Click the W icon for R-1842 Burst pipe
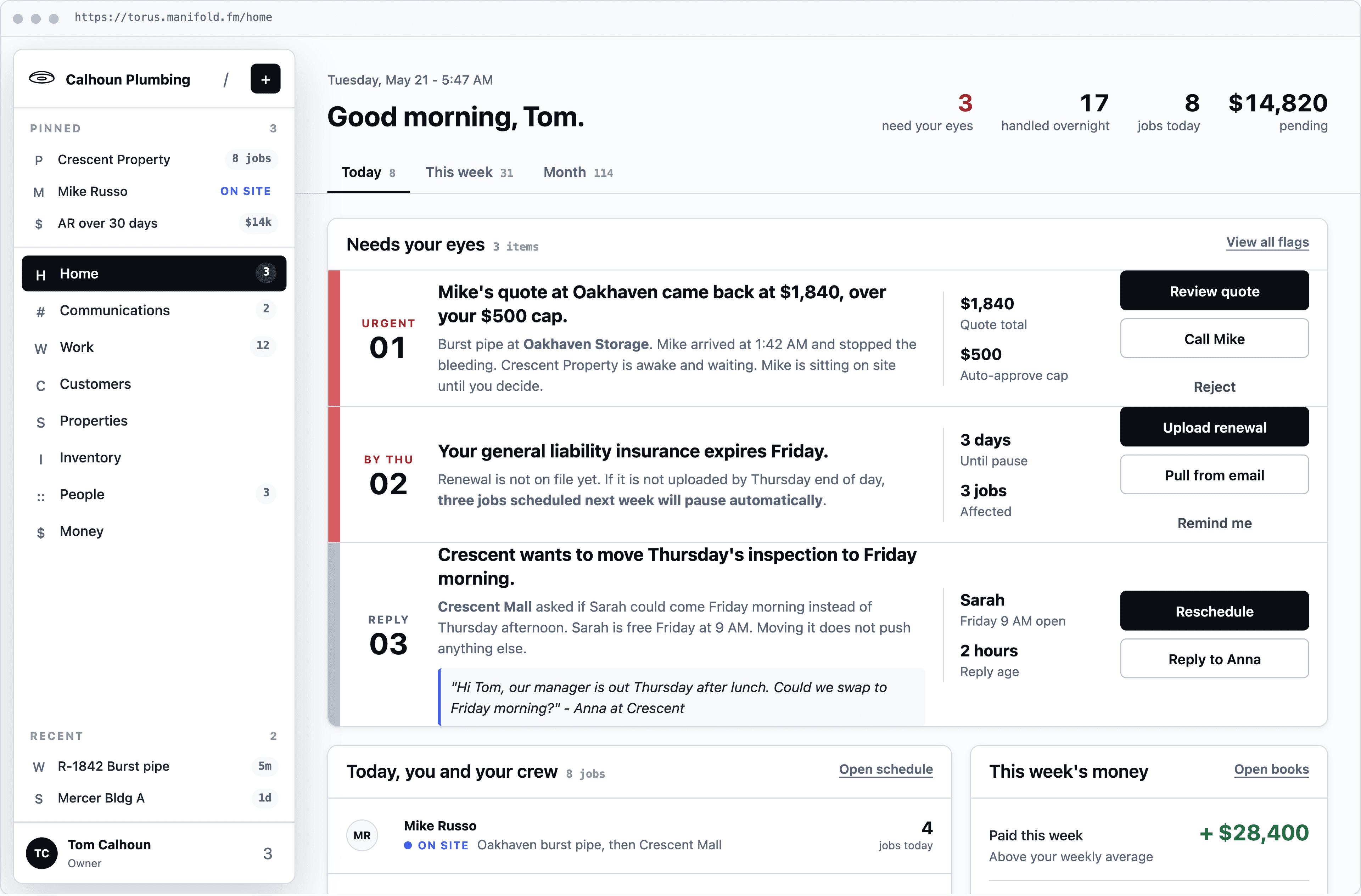 click(x=39, y=767)
